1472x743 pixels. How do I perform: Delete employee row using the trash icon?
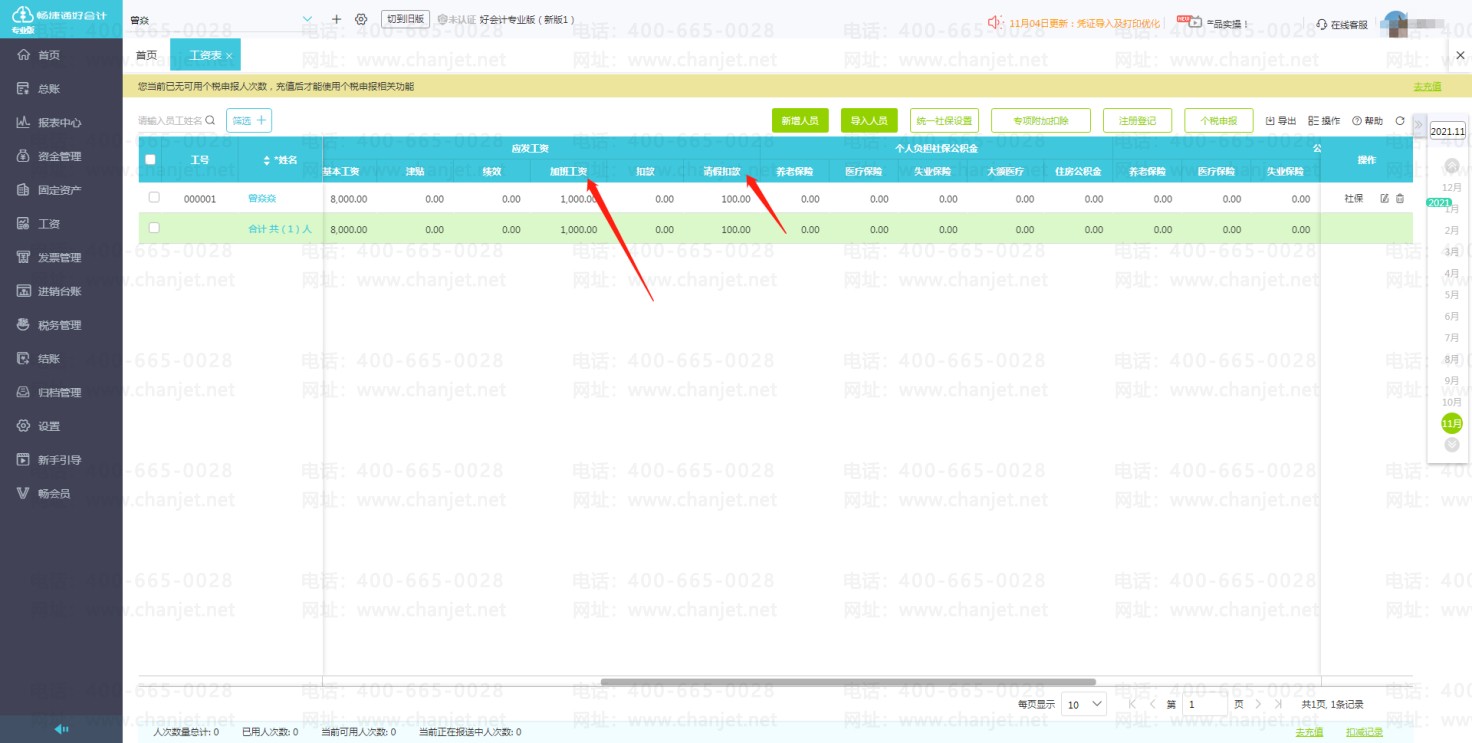1400,199
